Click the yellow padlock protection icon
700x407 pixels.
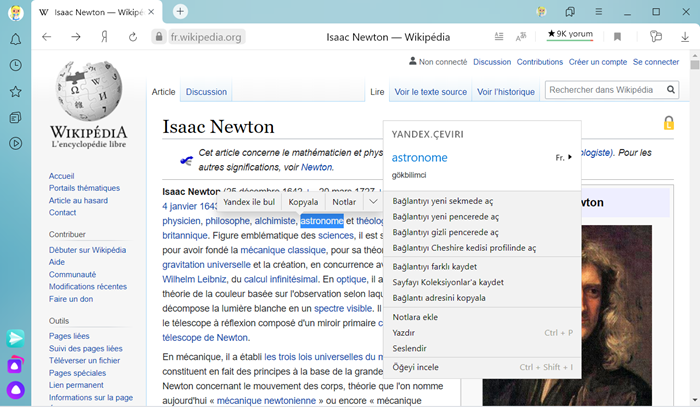668,123
